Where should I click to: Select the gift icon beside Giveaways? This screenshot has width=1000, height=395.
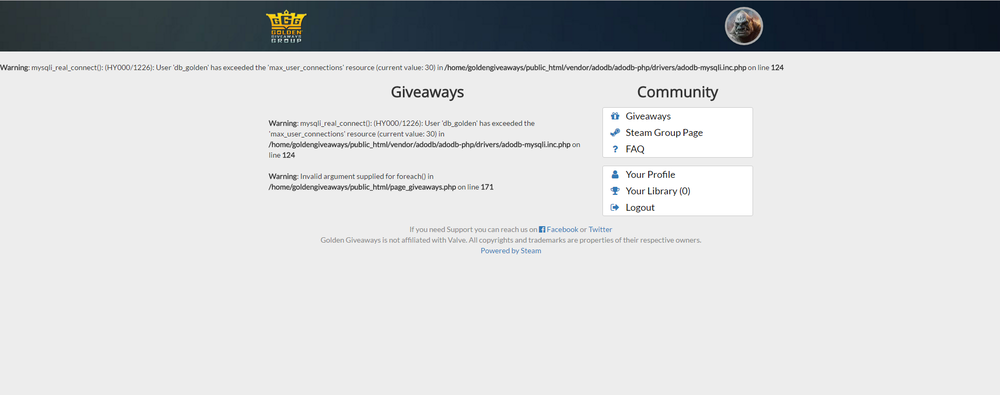pyautogui.click(x=615, y=116)
